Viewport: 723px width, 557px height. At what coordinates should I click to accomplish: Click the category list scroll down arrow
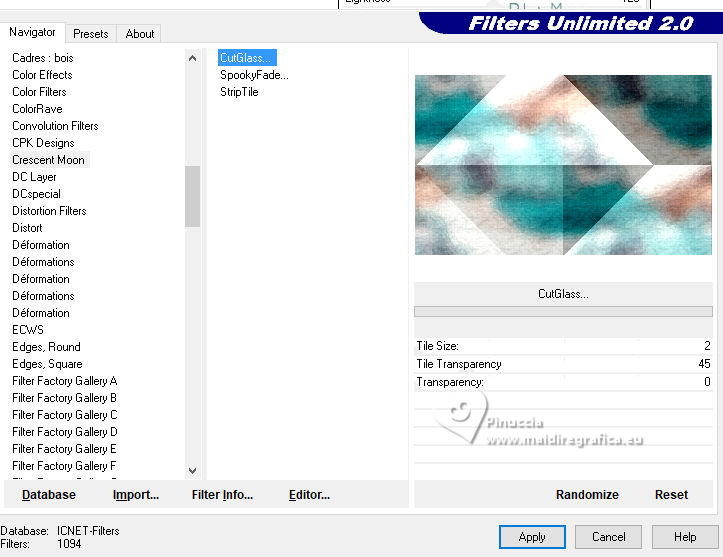click(x=193, y=470)
